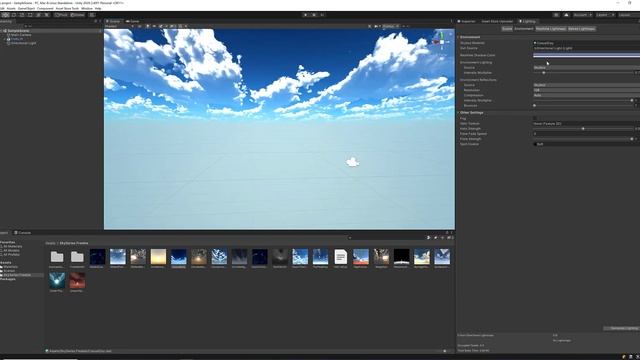Open the Lighting window's Scene tab
Viewport: 640px width, 360px height.
click(507, 29)
